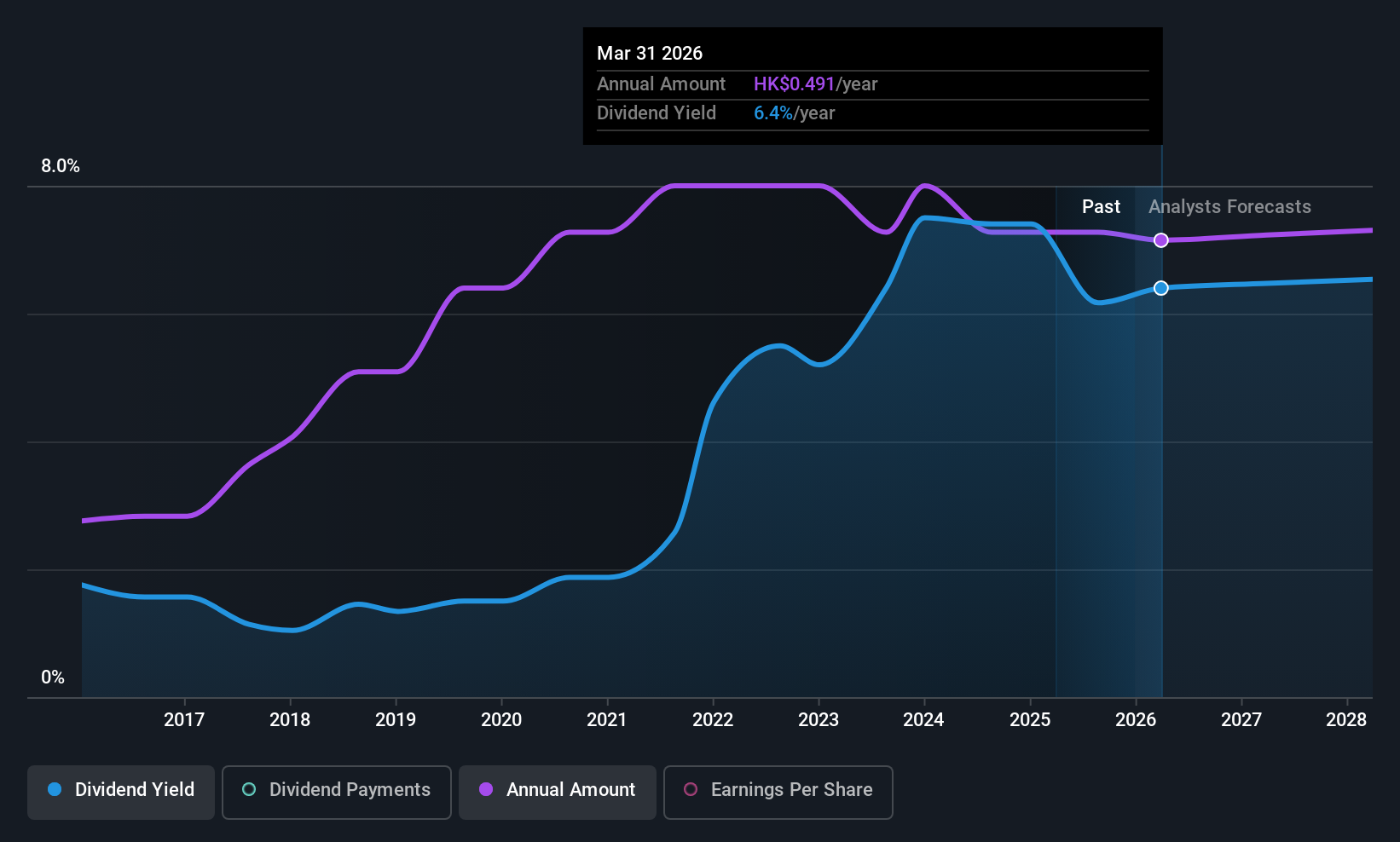Select the purple Annual Amount data point marker

point(1161,240)
